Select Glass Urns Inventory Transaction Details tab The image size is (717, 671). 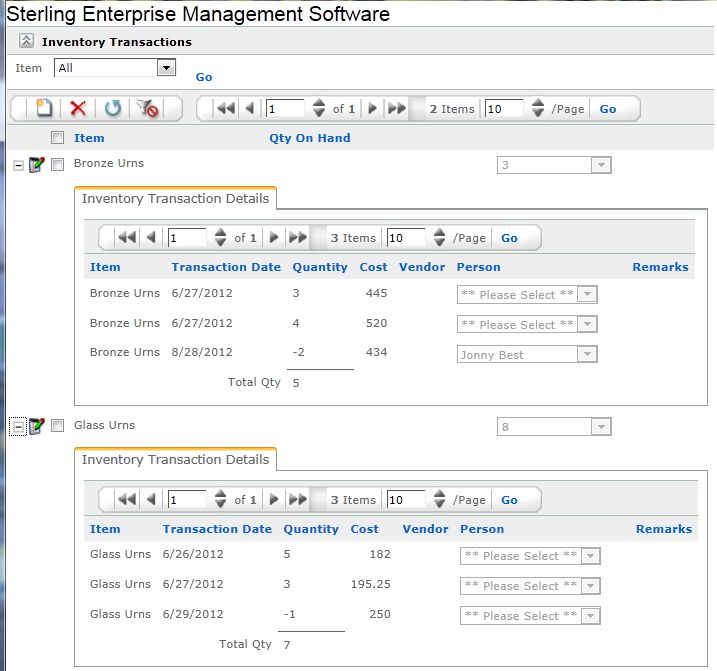tap(175, 459)
